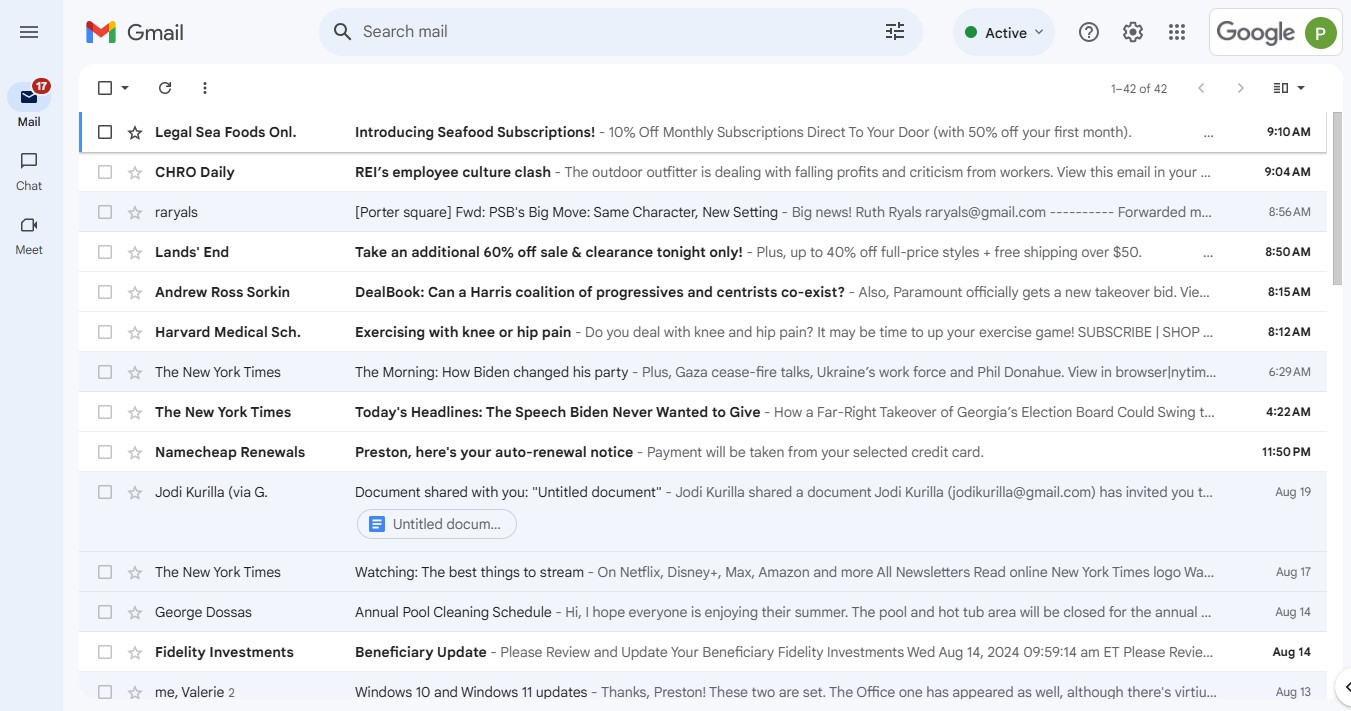
Task: Open the main menu hamburger icon
Action: (29, 32)
